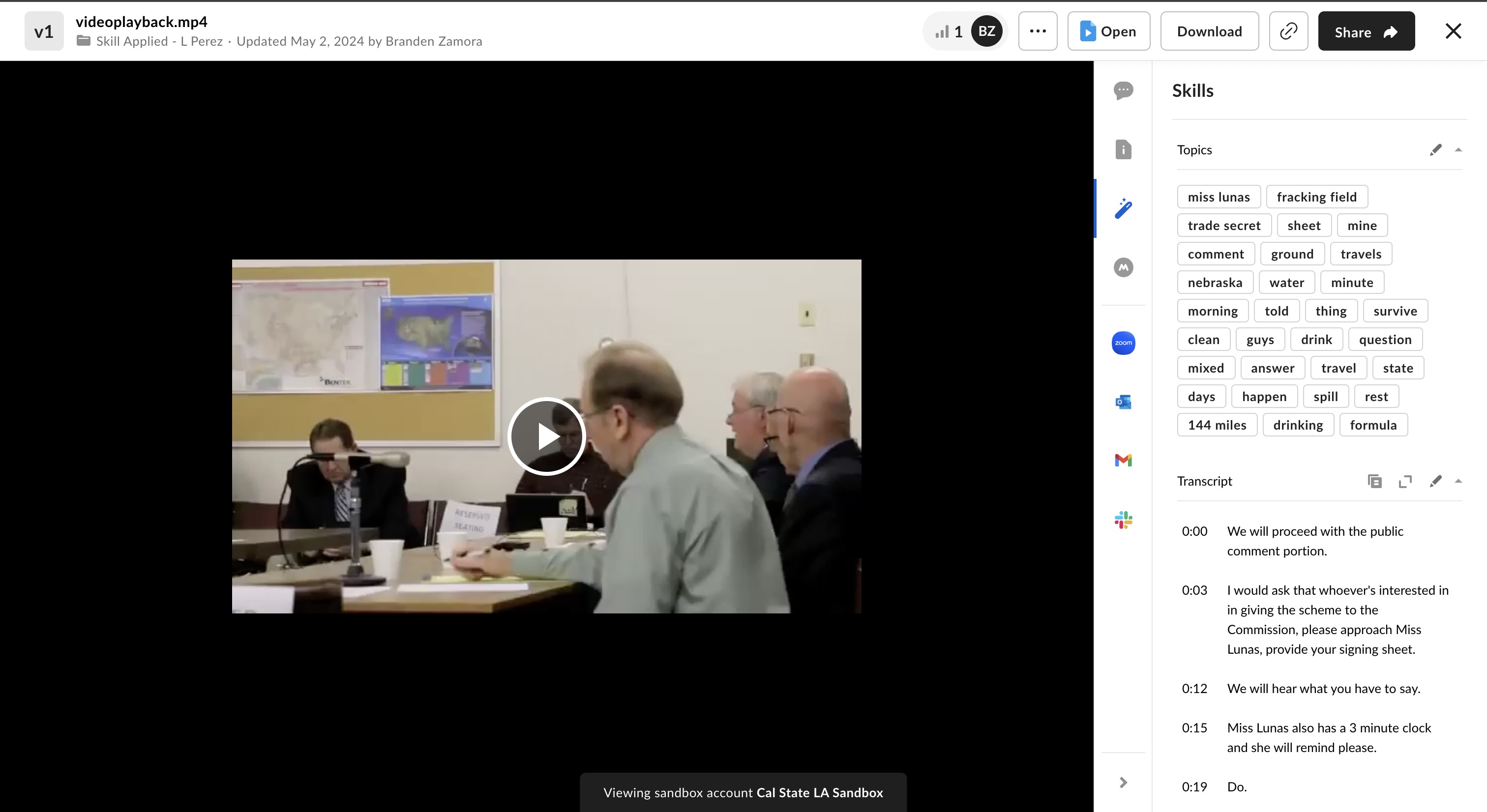Copy the transcript using copy icon

coord(1374,481)
